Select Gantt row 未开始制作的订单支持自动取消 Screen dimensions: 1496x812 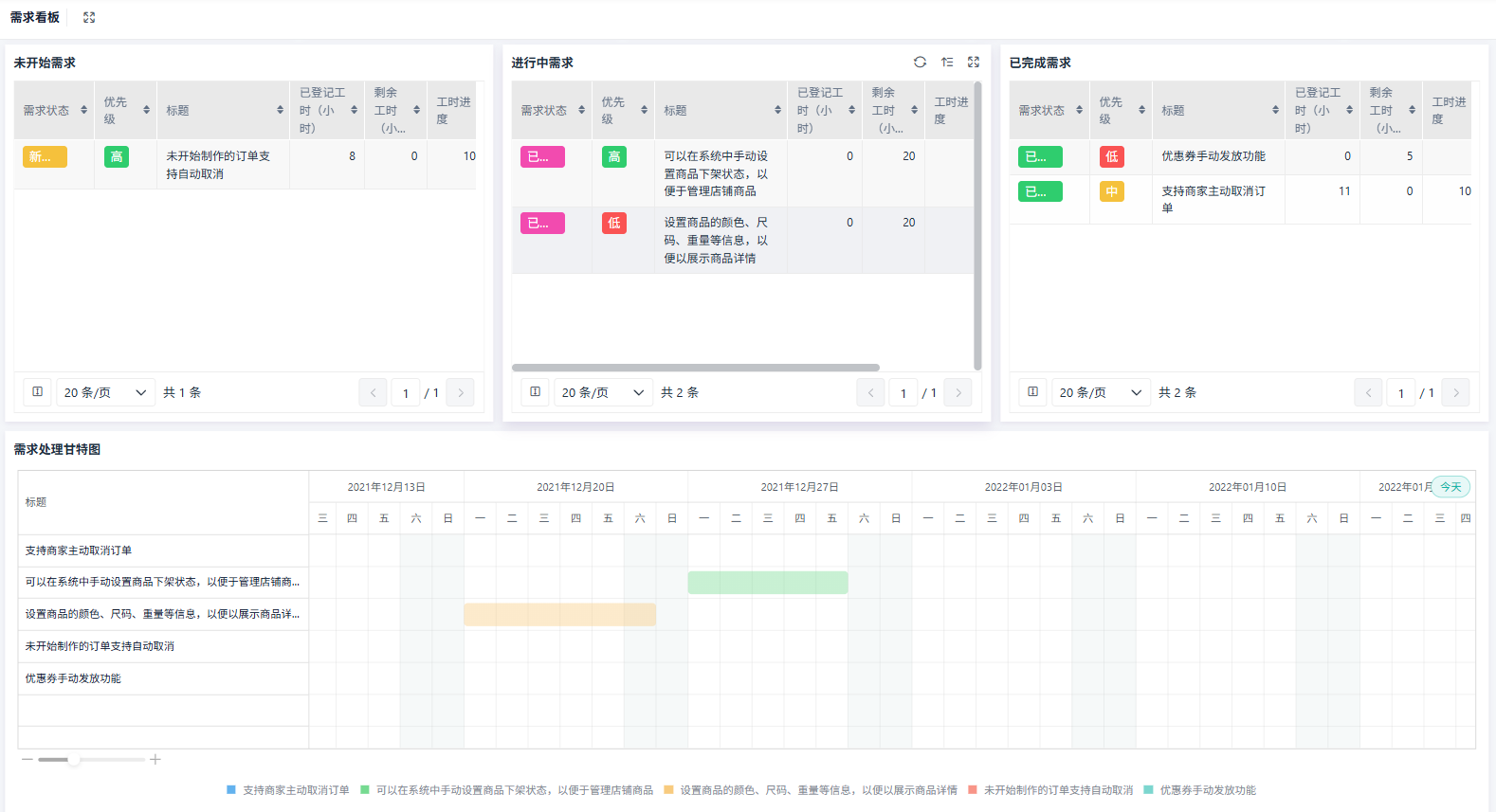click(163, 646)
